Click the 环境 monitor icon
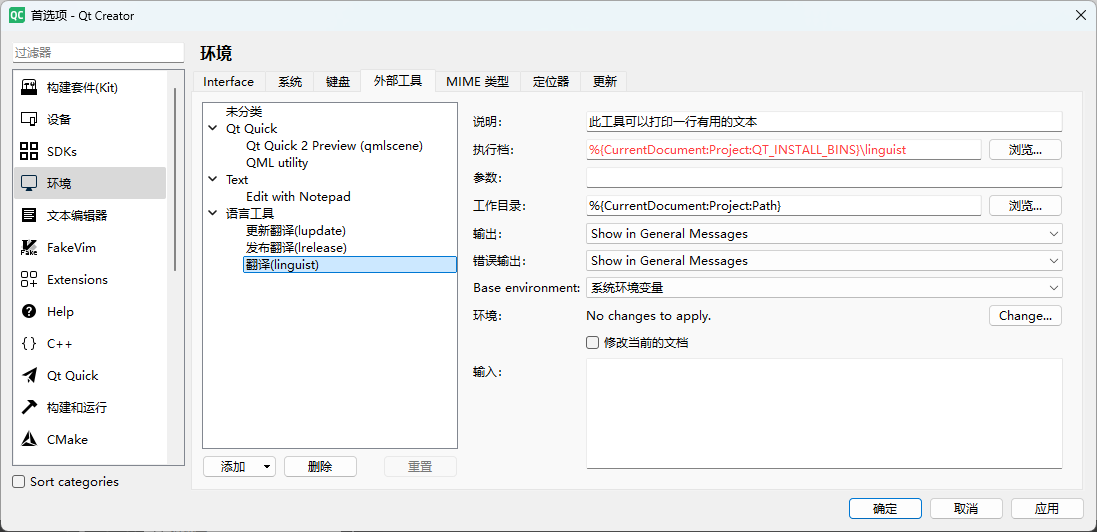This screenshot has height=532, width=1097. 29,183
